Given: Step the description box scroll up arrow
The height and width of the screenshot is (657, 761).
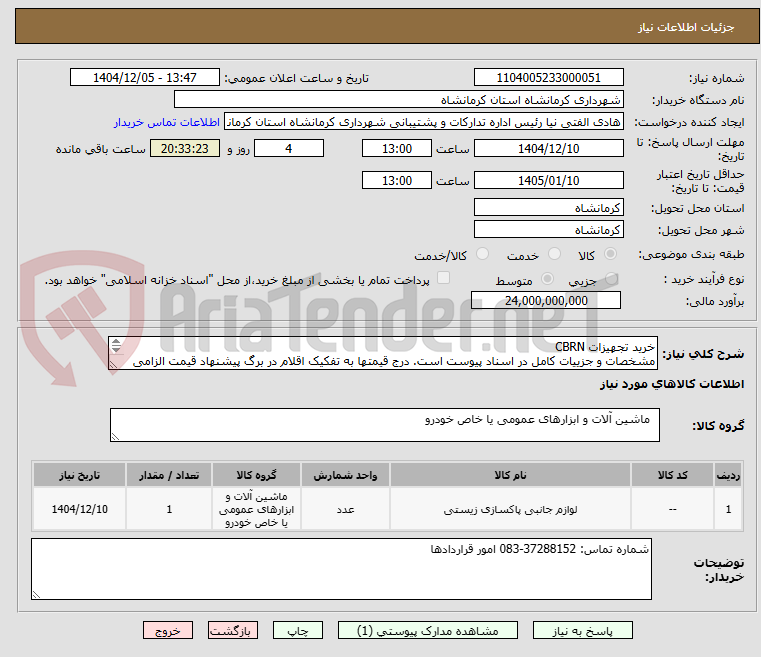Looking at the screenshot, I should [x=116, y=342].
